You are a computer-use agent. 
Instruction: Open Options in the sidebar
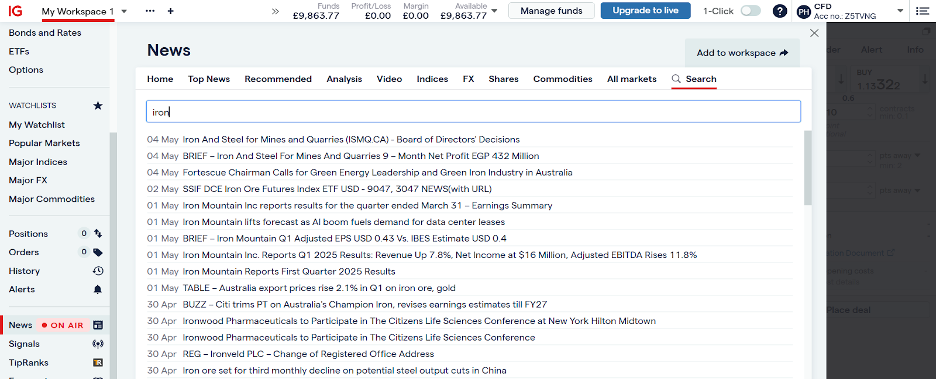(x=26, y=70)
